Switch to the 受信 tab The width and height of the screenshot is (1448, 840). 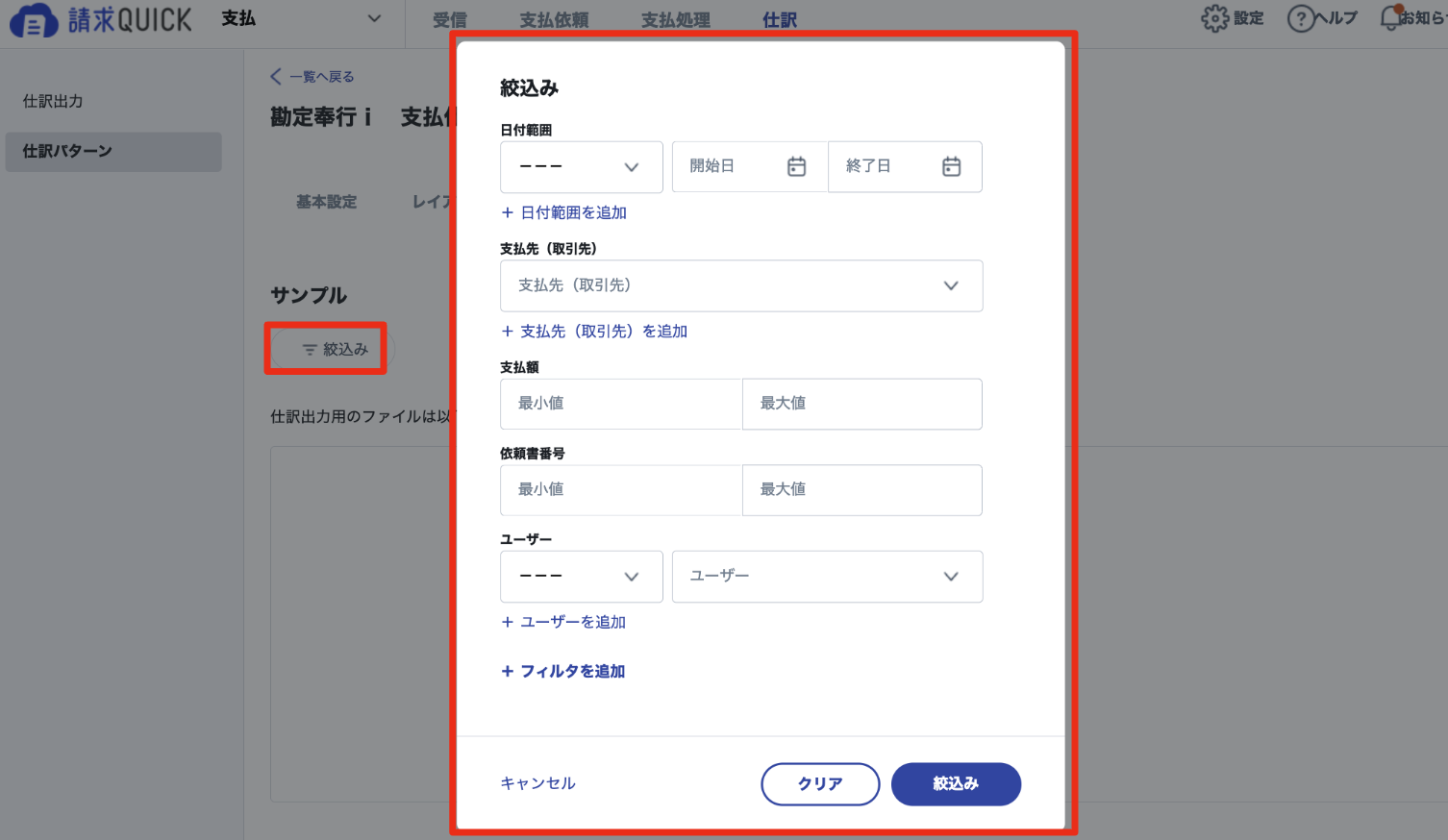tap(449, 19)
